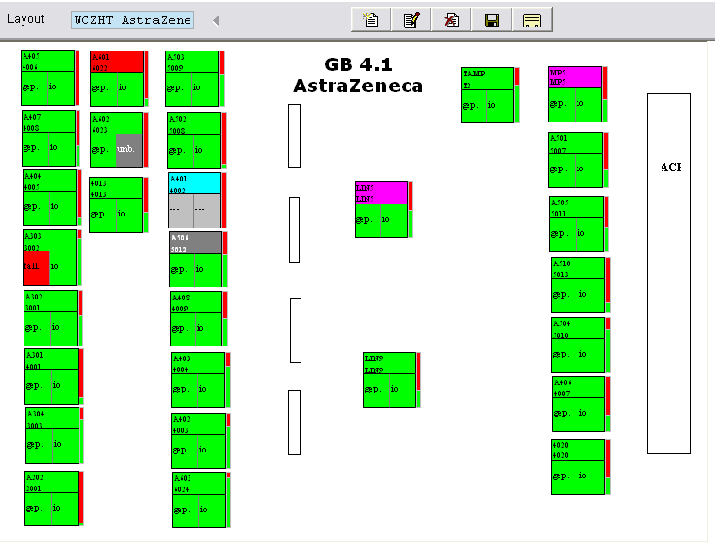Screen dimensions: 715x545
Task: Click the layout settings panel icon
Action: pos(532,20)
